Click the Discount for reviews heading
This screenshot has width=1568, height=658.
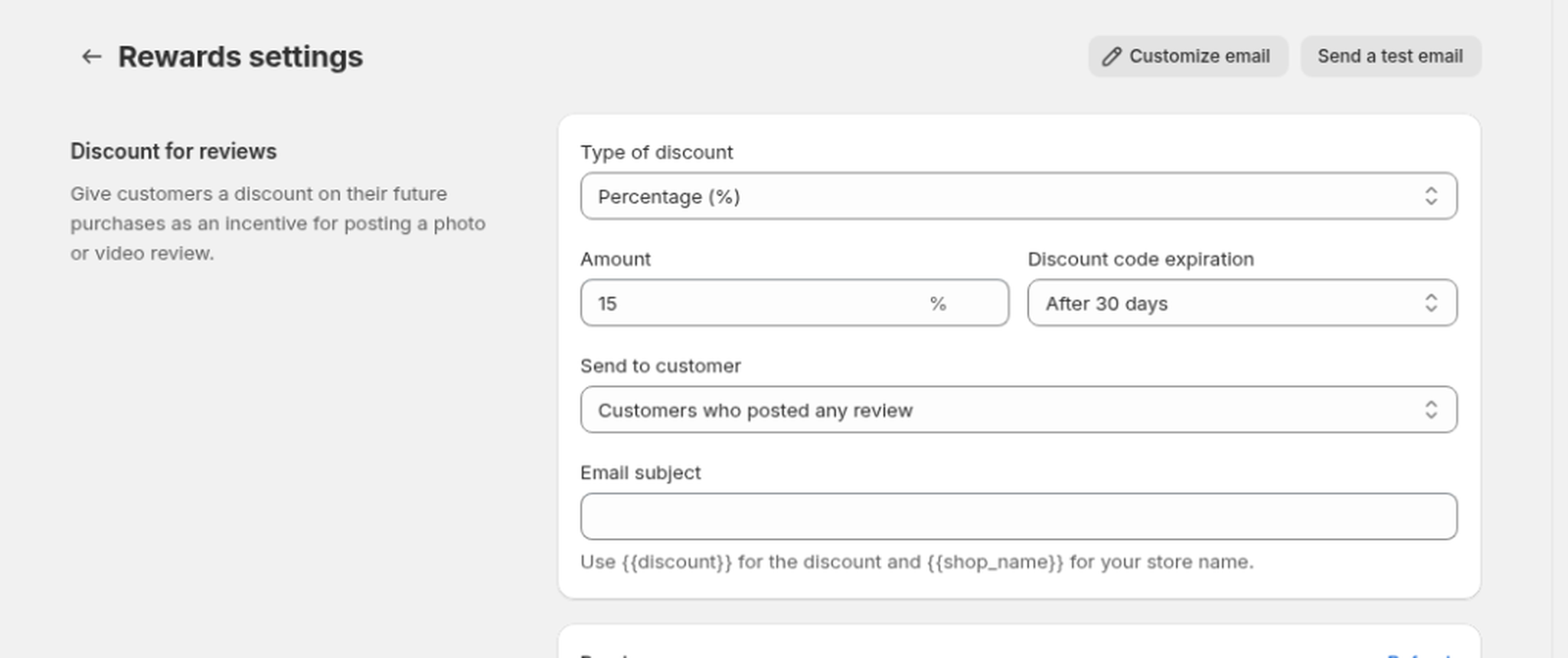174,151
